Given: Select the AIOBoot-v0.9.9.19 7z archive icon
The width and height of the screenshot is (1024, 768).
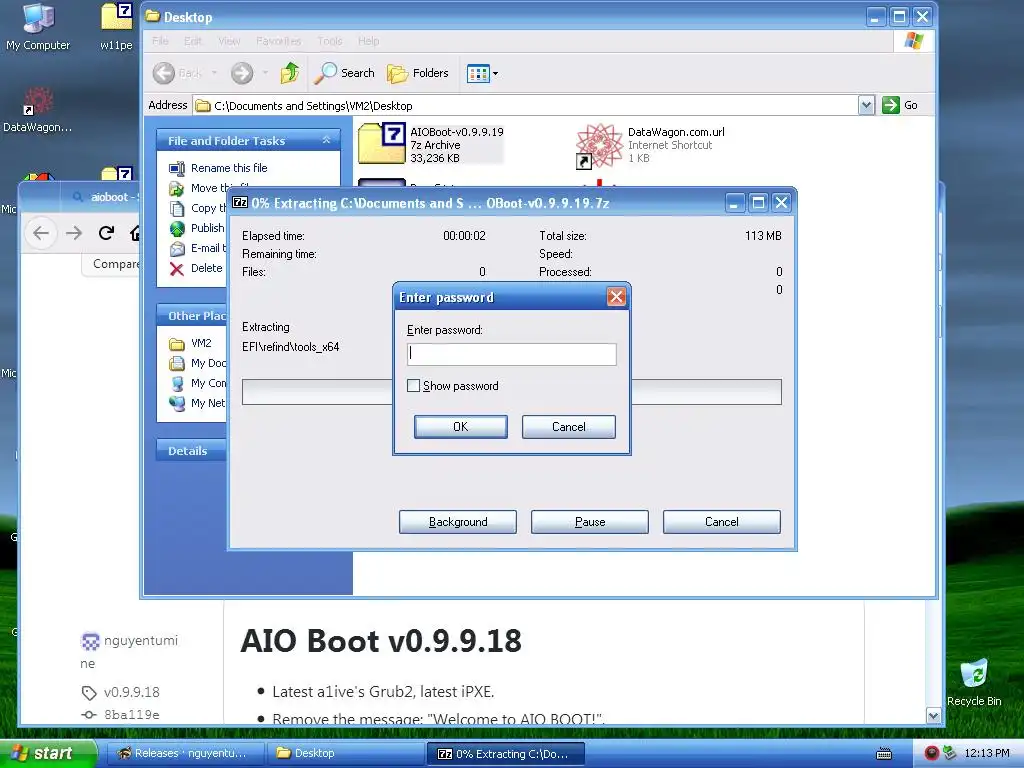Looking at the screenshot, I should [382, 143].
